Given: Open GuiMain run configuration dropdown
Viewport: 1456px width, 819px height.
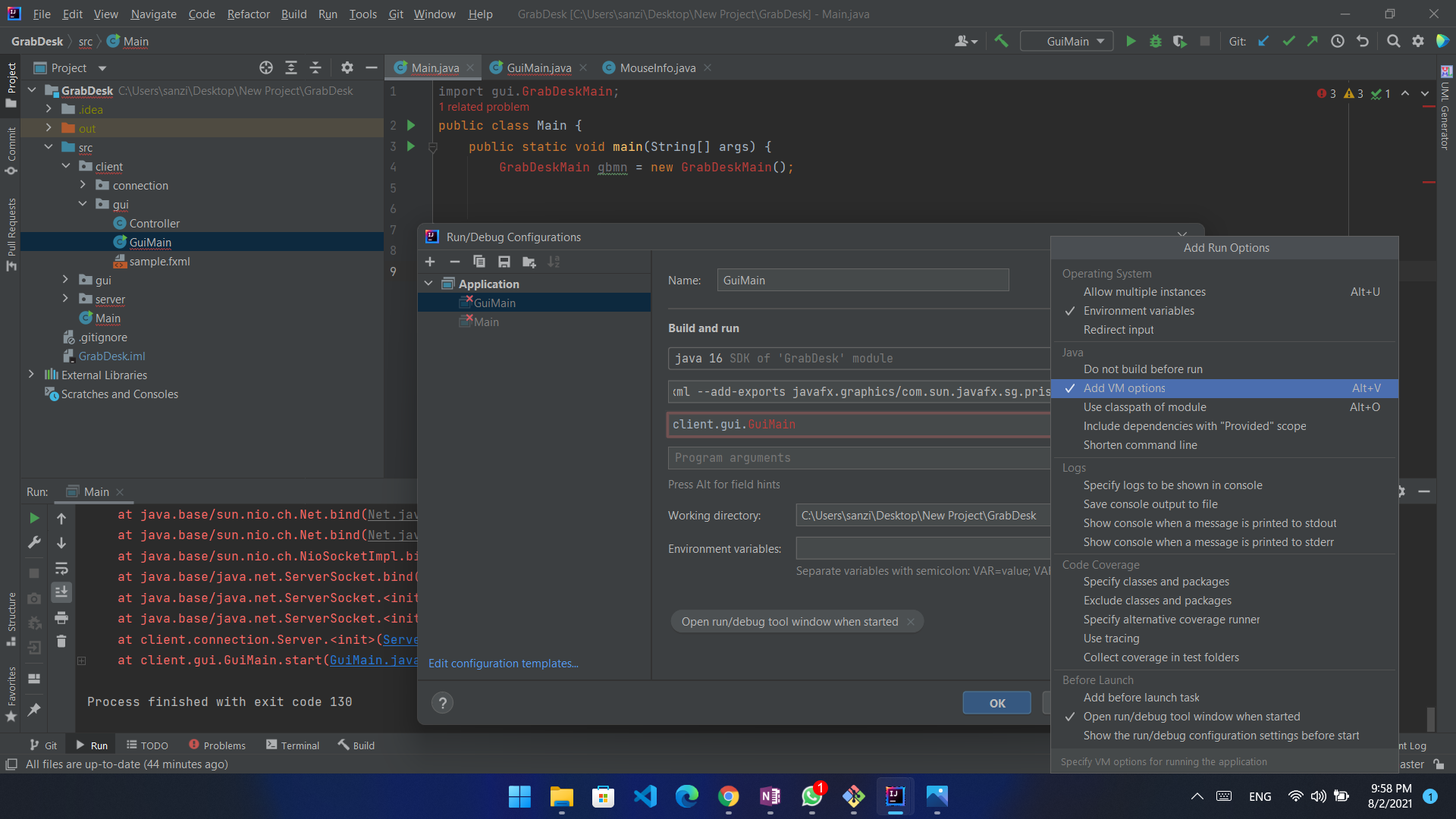Looking at the screenshot, I should click(1067, 42).
